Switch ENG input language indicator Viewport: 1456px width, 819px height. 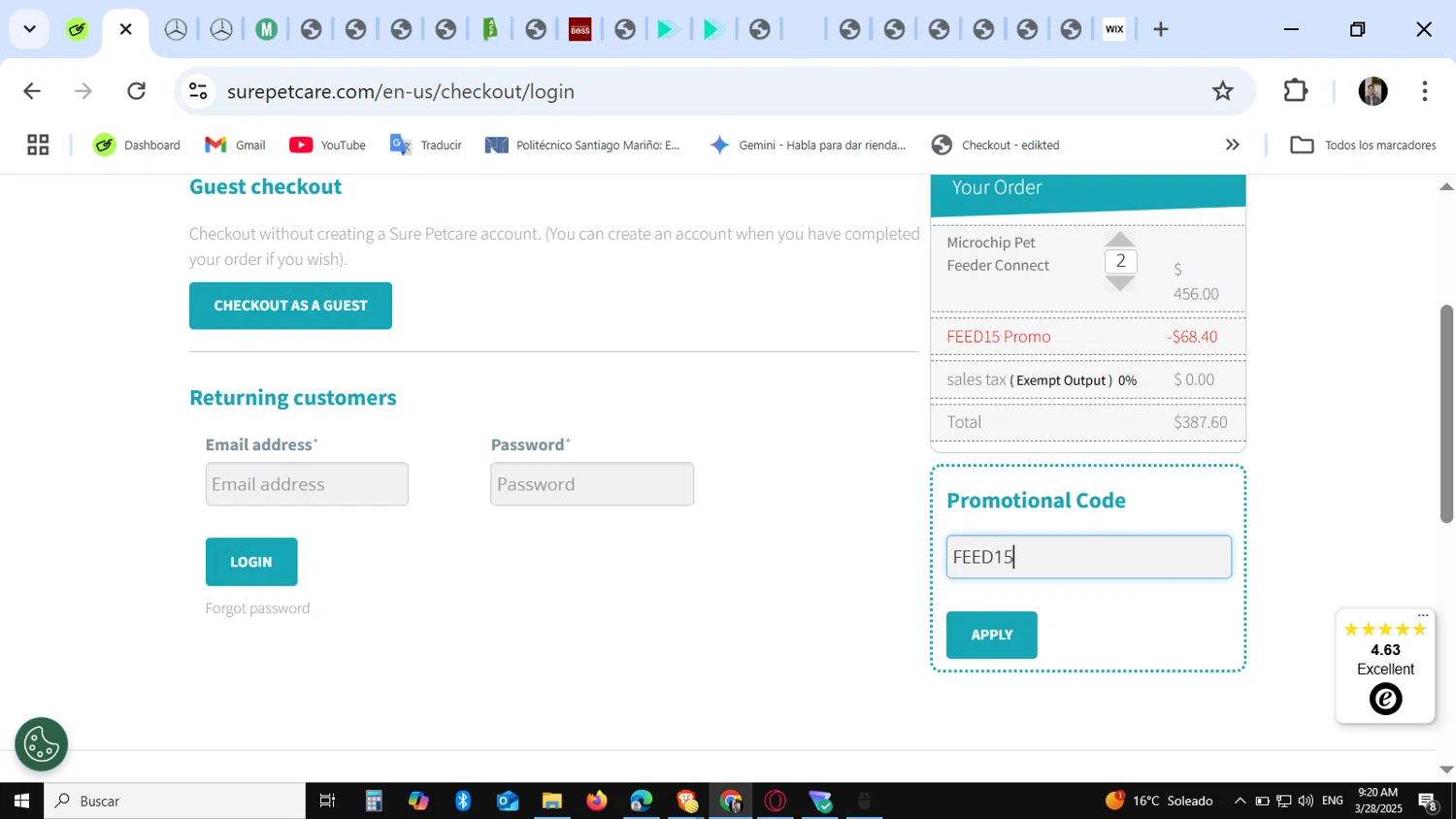pos(1333,801)
